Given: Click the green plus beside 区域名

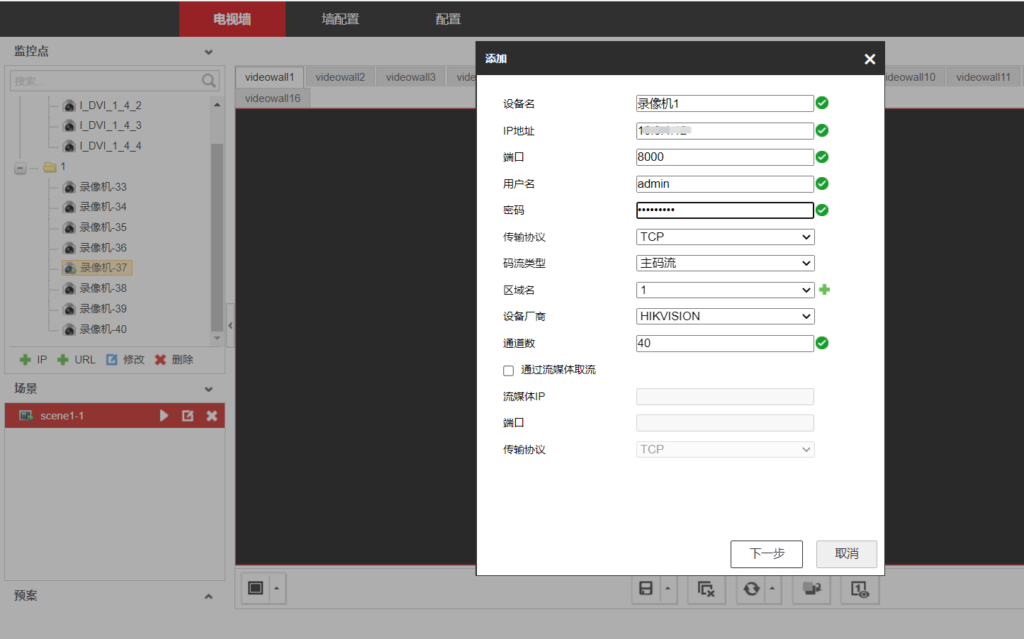Looking at the screenshot, I should 825,289.
